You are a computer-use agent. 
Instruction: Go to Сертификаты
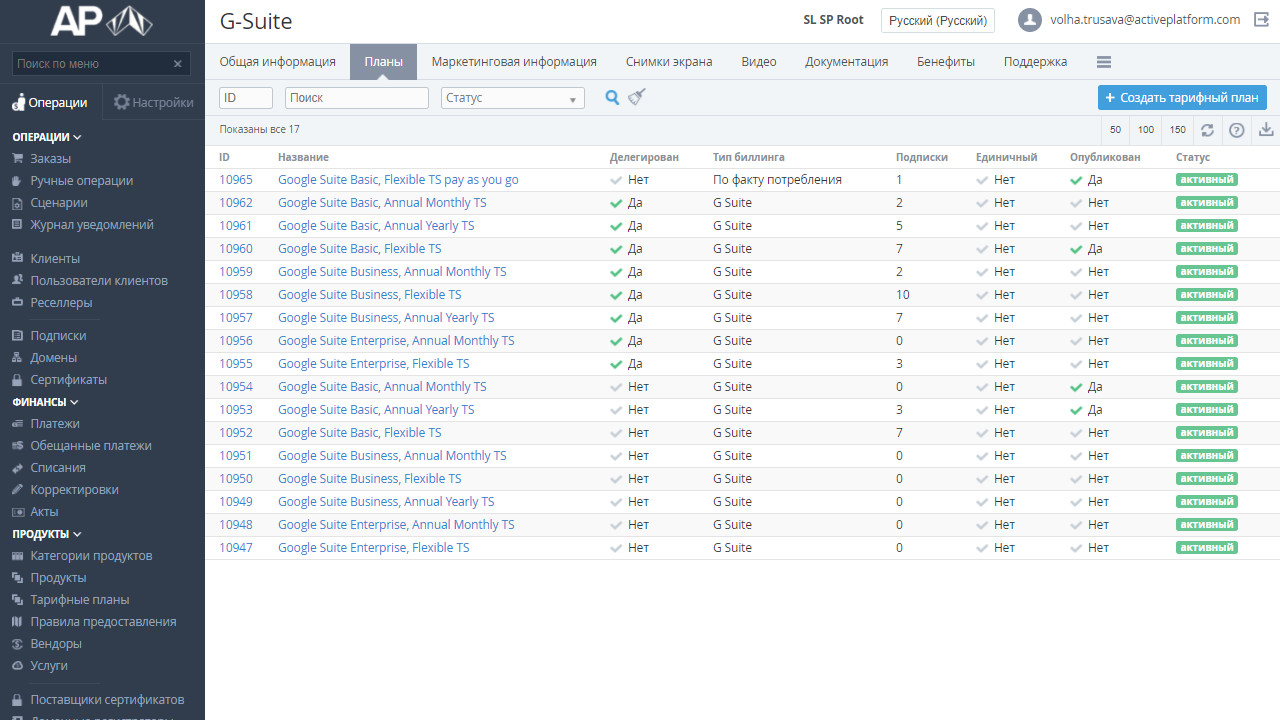pos(68,380)
